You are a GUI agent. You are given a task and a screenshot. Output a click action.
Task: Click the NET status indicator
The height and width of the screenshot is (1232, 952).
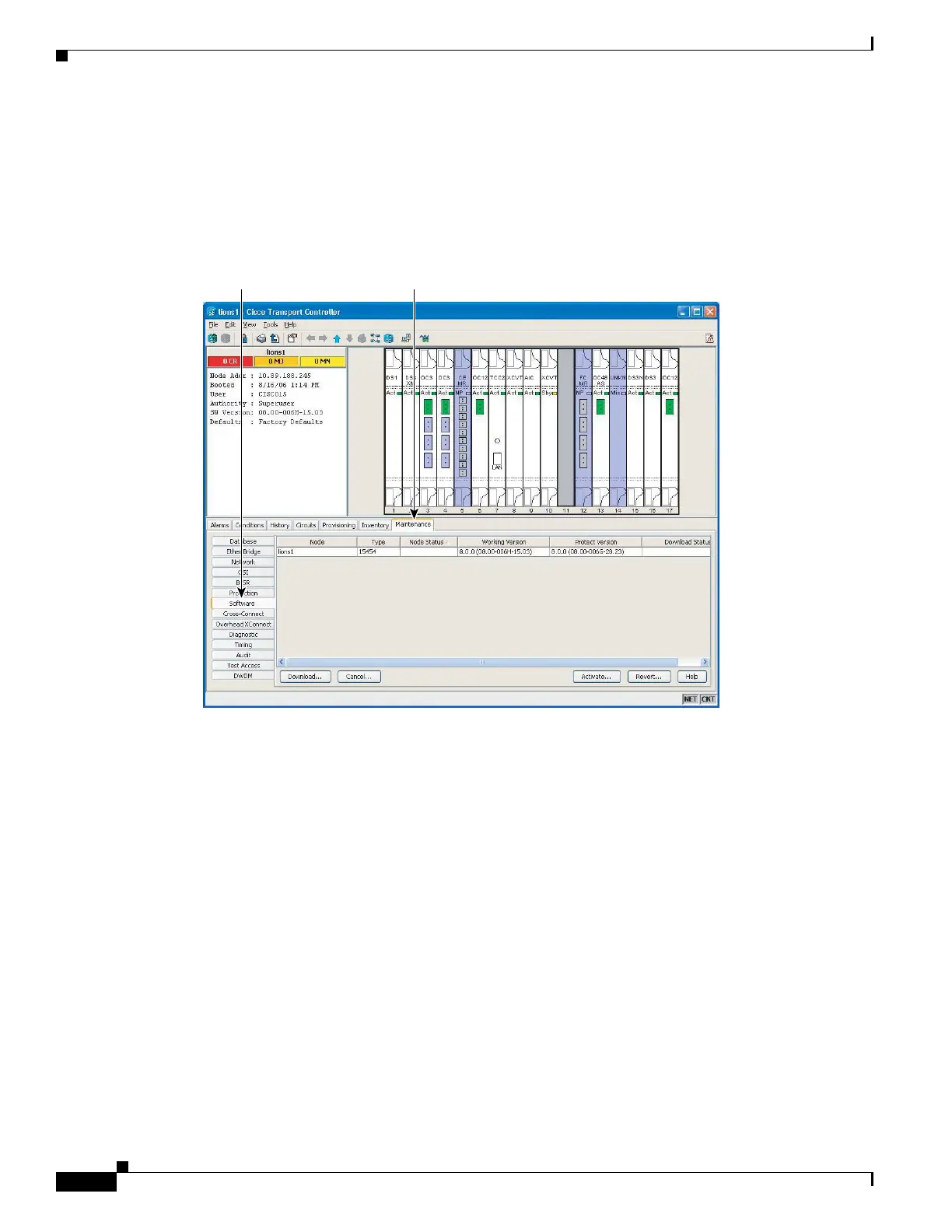click(x=690, y=699)
